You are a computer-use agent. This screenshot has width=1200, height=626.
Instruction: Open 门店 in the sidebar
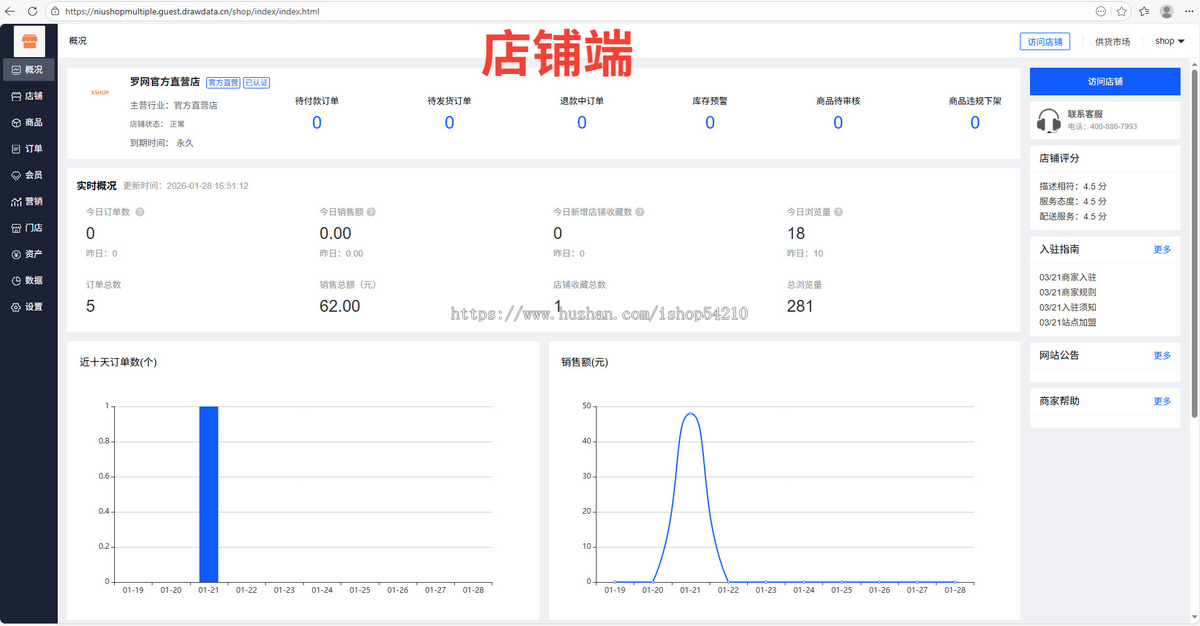(28, 228)
